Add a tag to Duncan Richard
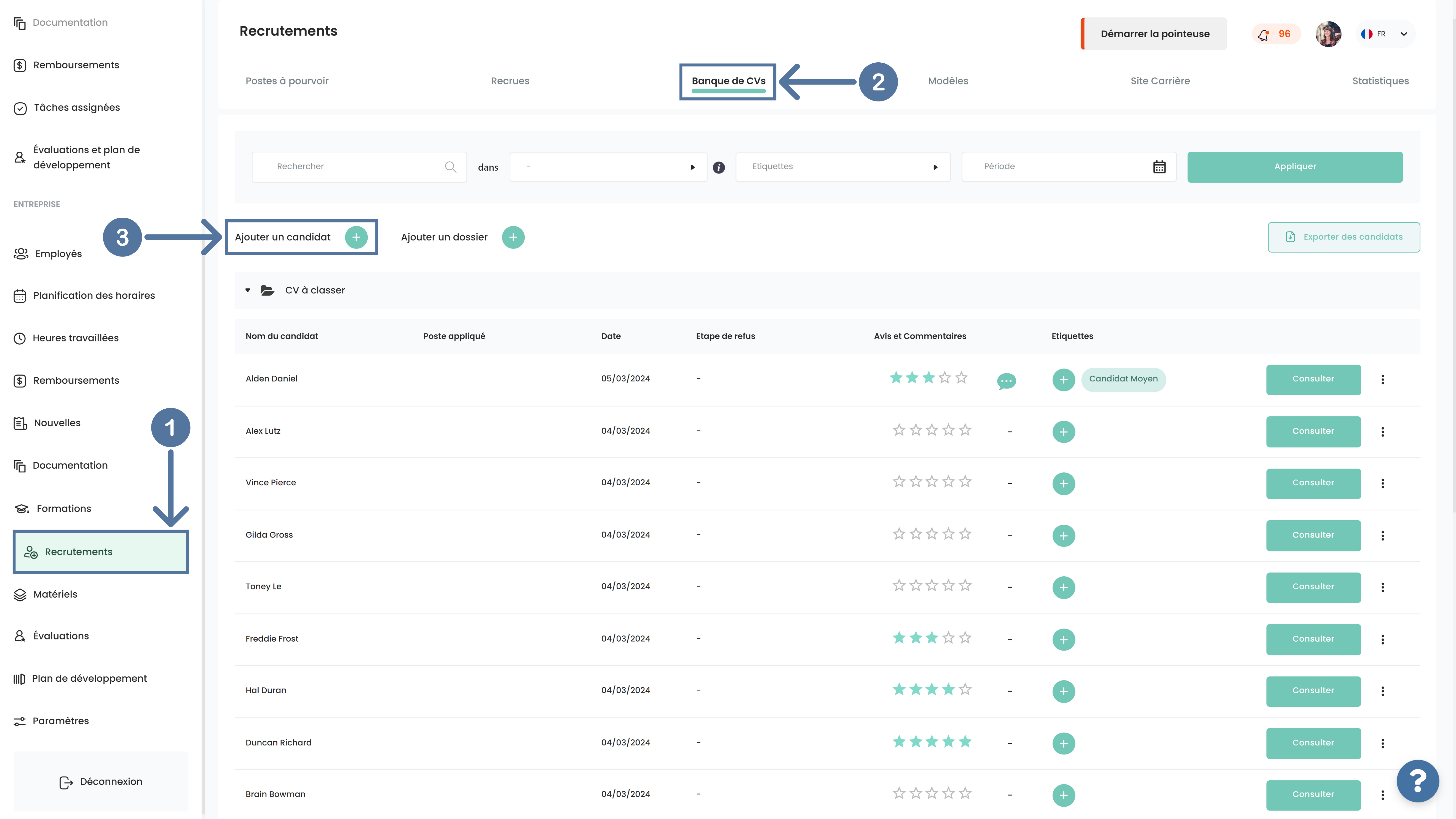This screenshot has height=819, width=1456. coord(1064,743)
